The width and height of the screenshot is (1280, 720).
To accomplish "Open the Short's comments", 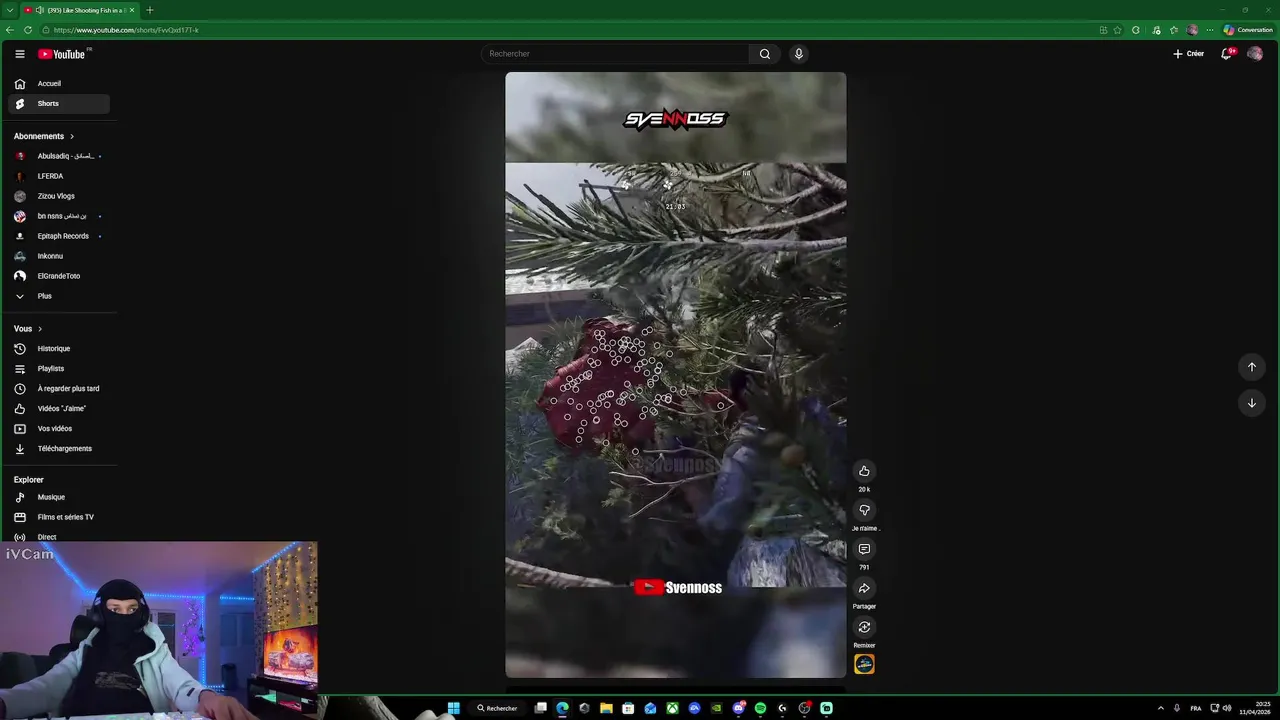I will (864, 549).
